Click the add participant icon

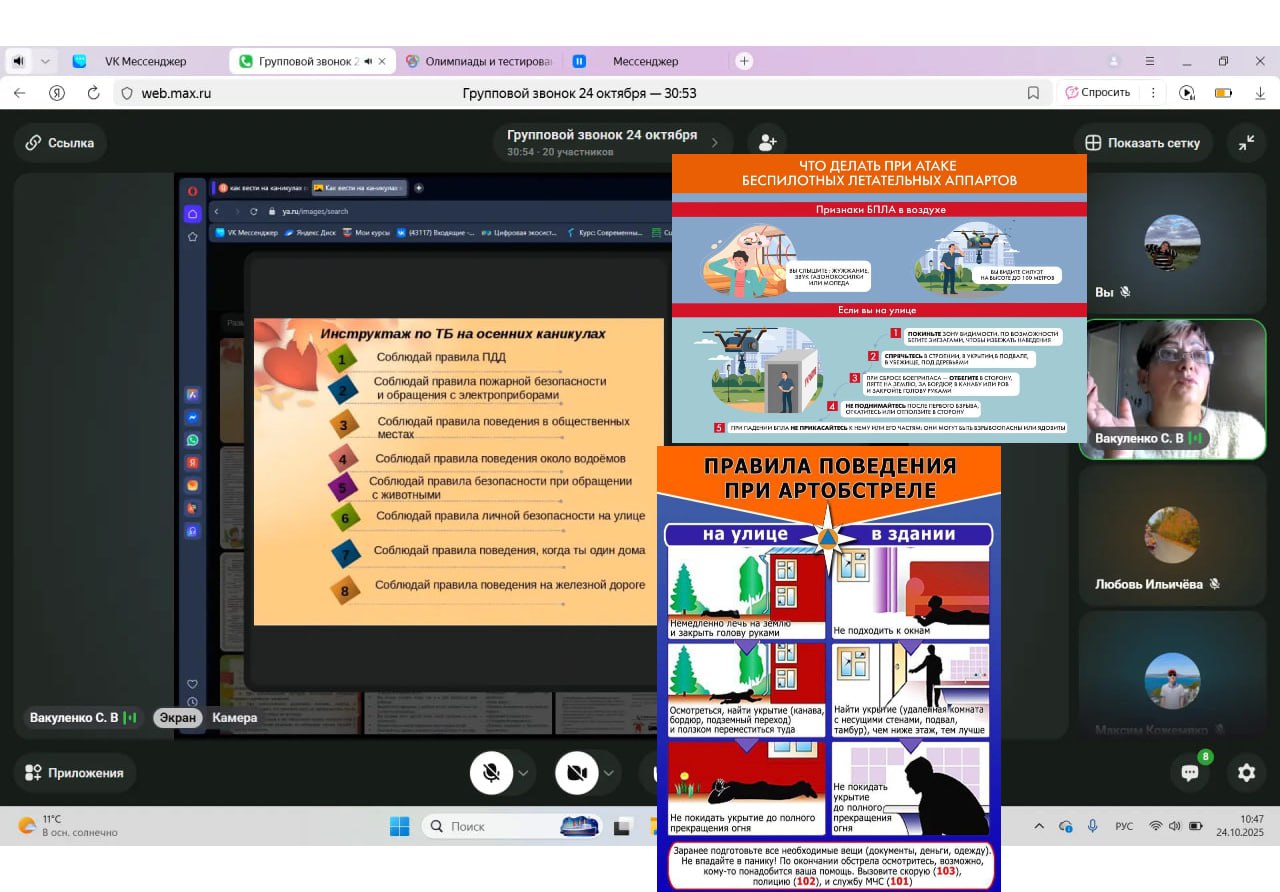pyautogui.click(x=767, y=142)
